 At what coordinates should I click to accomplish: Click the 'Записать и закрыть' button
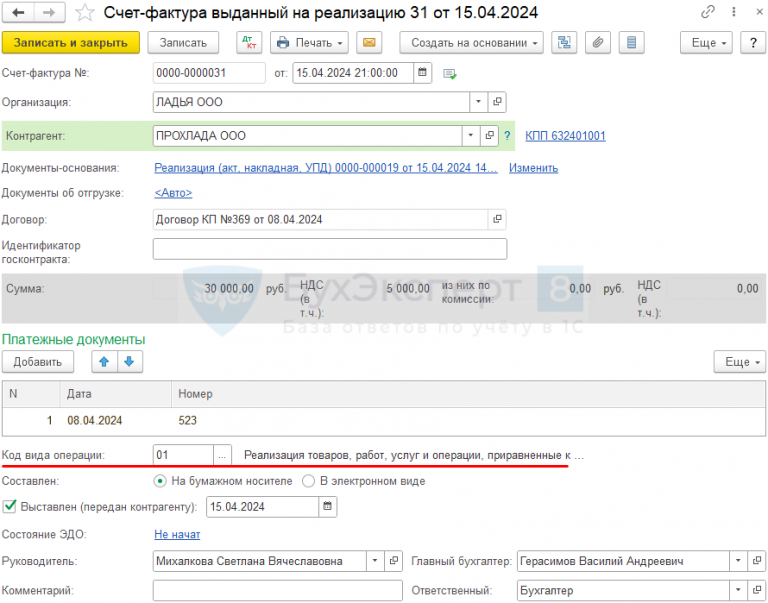(x=71, y=43)
